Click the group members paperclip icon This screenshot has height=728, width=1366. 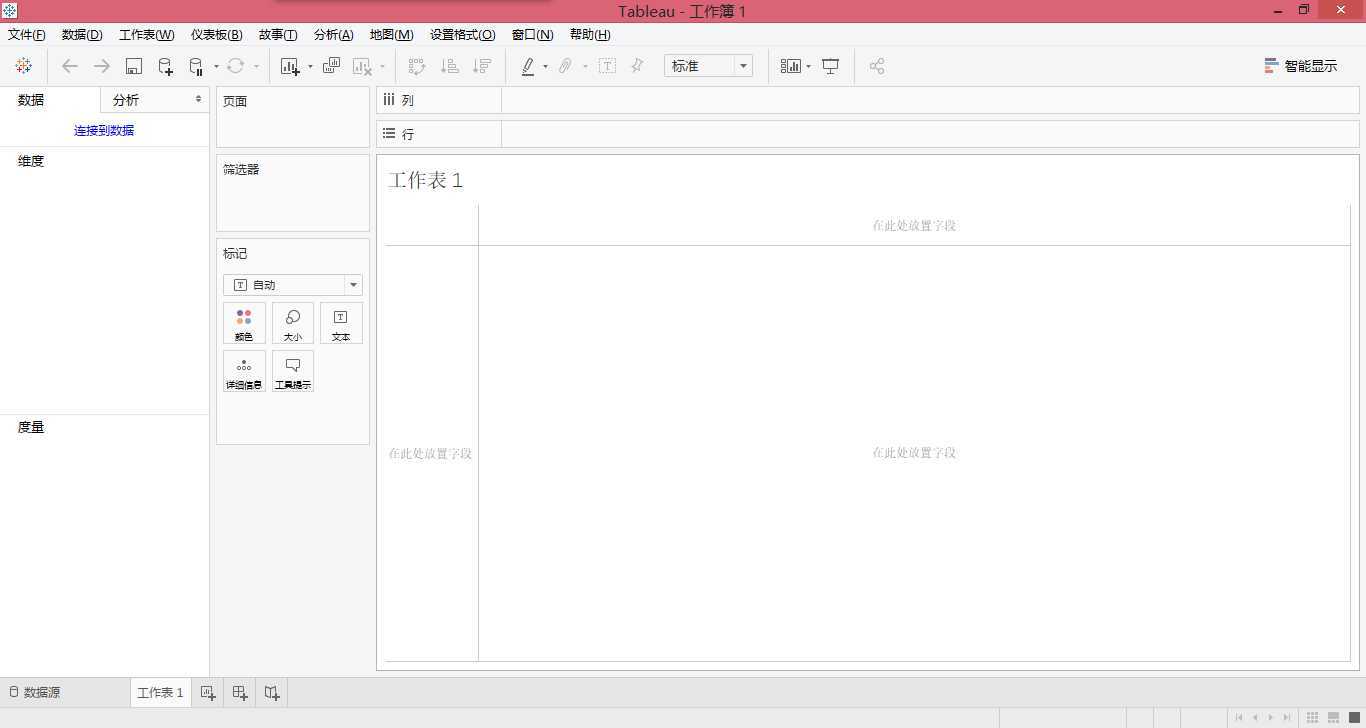[565, 66]
